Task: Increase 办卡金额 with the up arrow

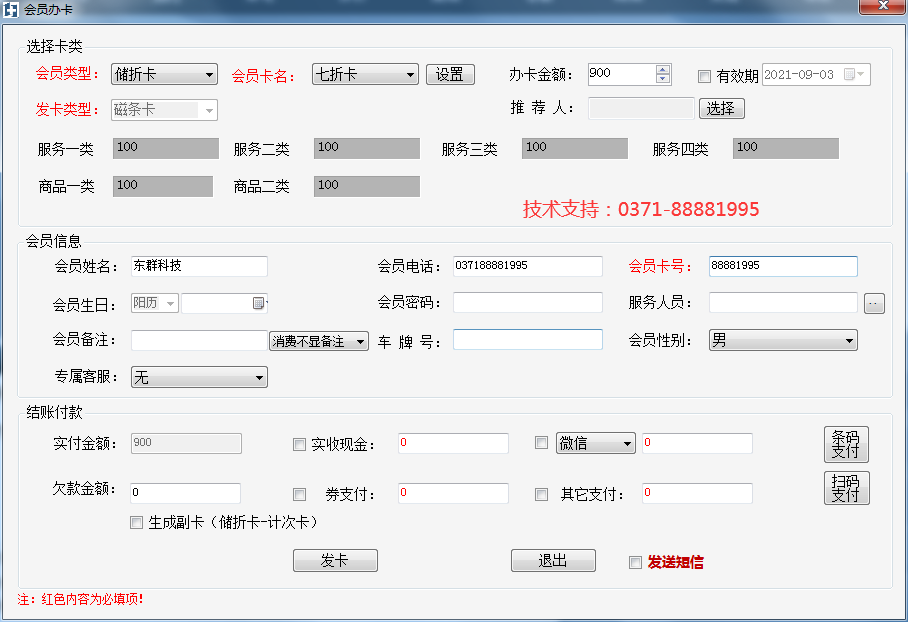Action: [x=663, y=69]
